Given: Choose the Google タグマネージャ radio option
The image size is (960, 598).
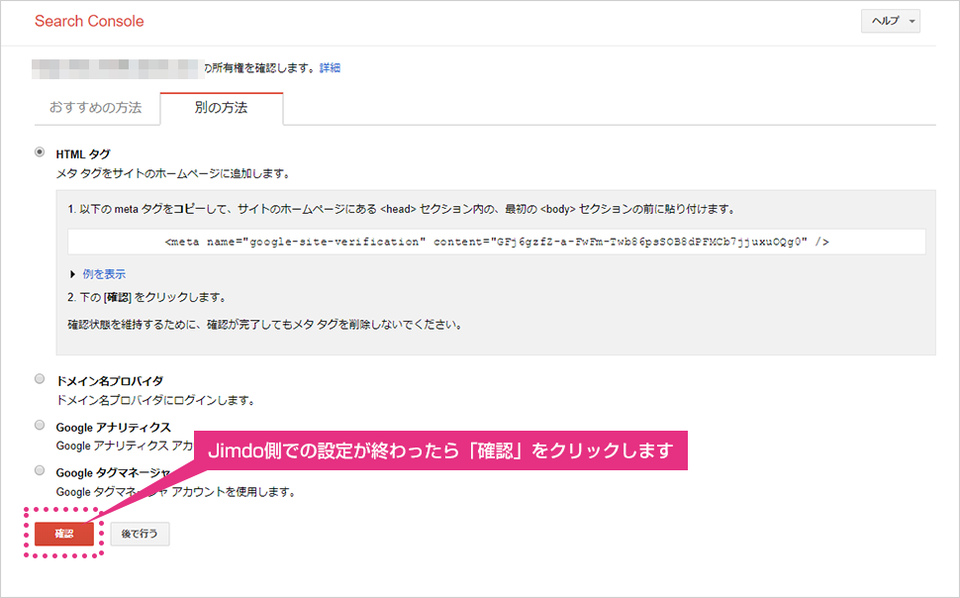Looking at the screenshot, I should click(x=40, y=470).
